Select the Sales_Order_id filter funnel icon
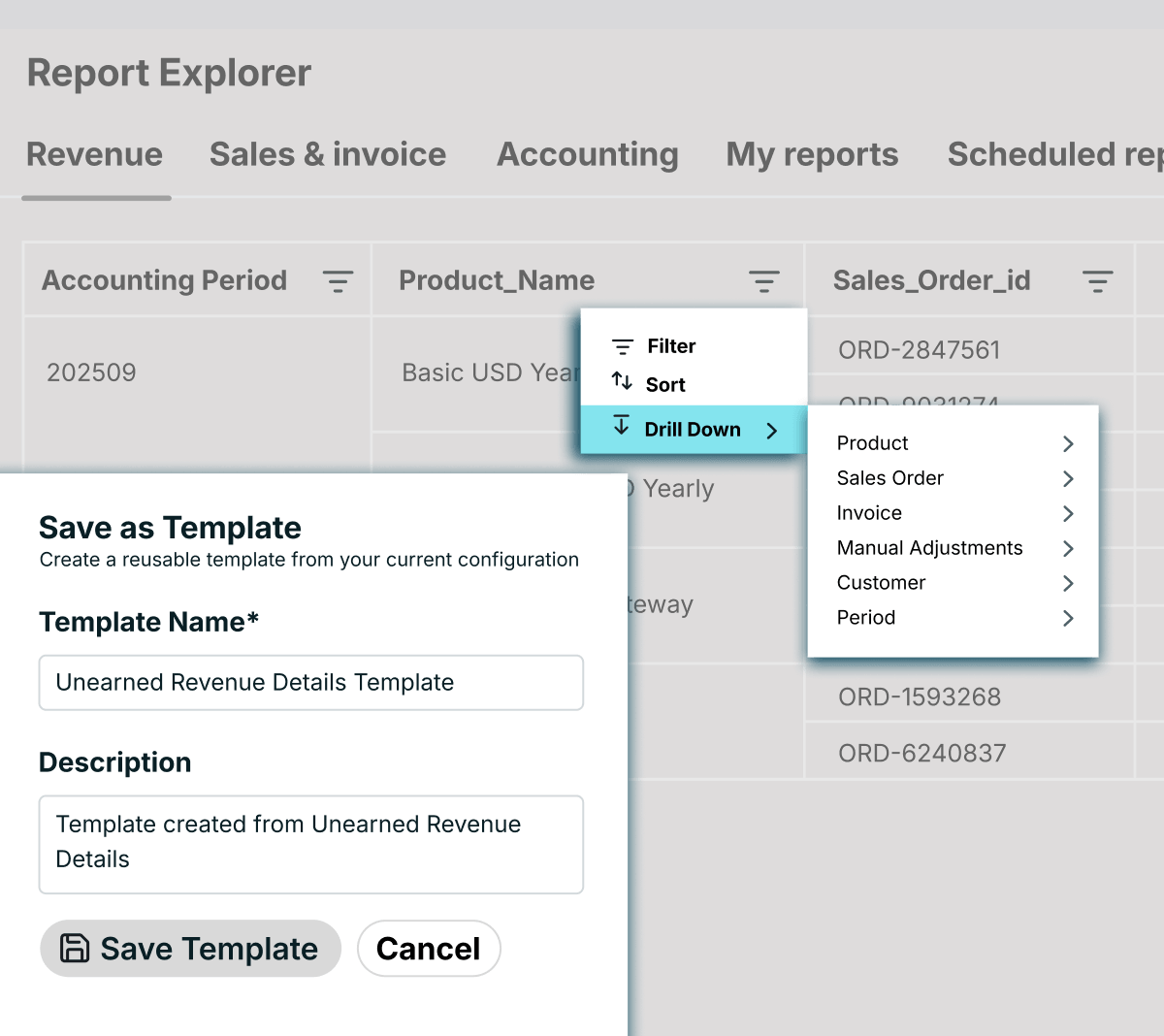 coord(1098,281)
